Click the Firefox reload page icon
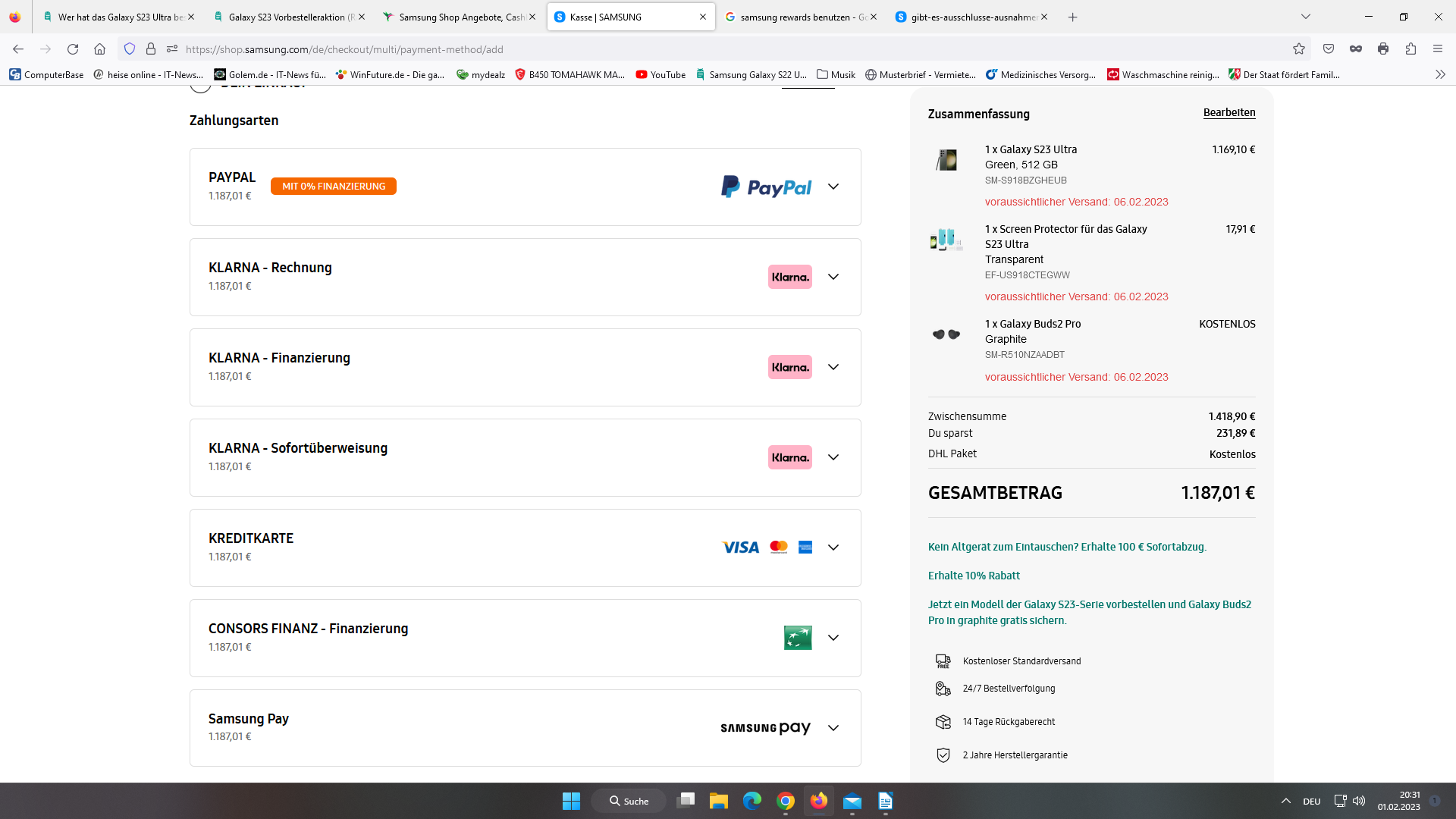This screenshot has height=819, width=1456. point(73,49)
